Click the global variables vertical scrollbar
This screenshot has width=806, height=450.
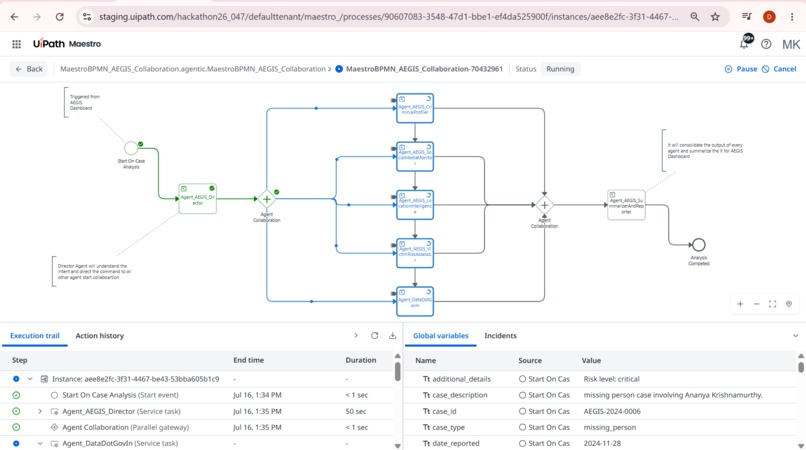801,366
